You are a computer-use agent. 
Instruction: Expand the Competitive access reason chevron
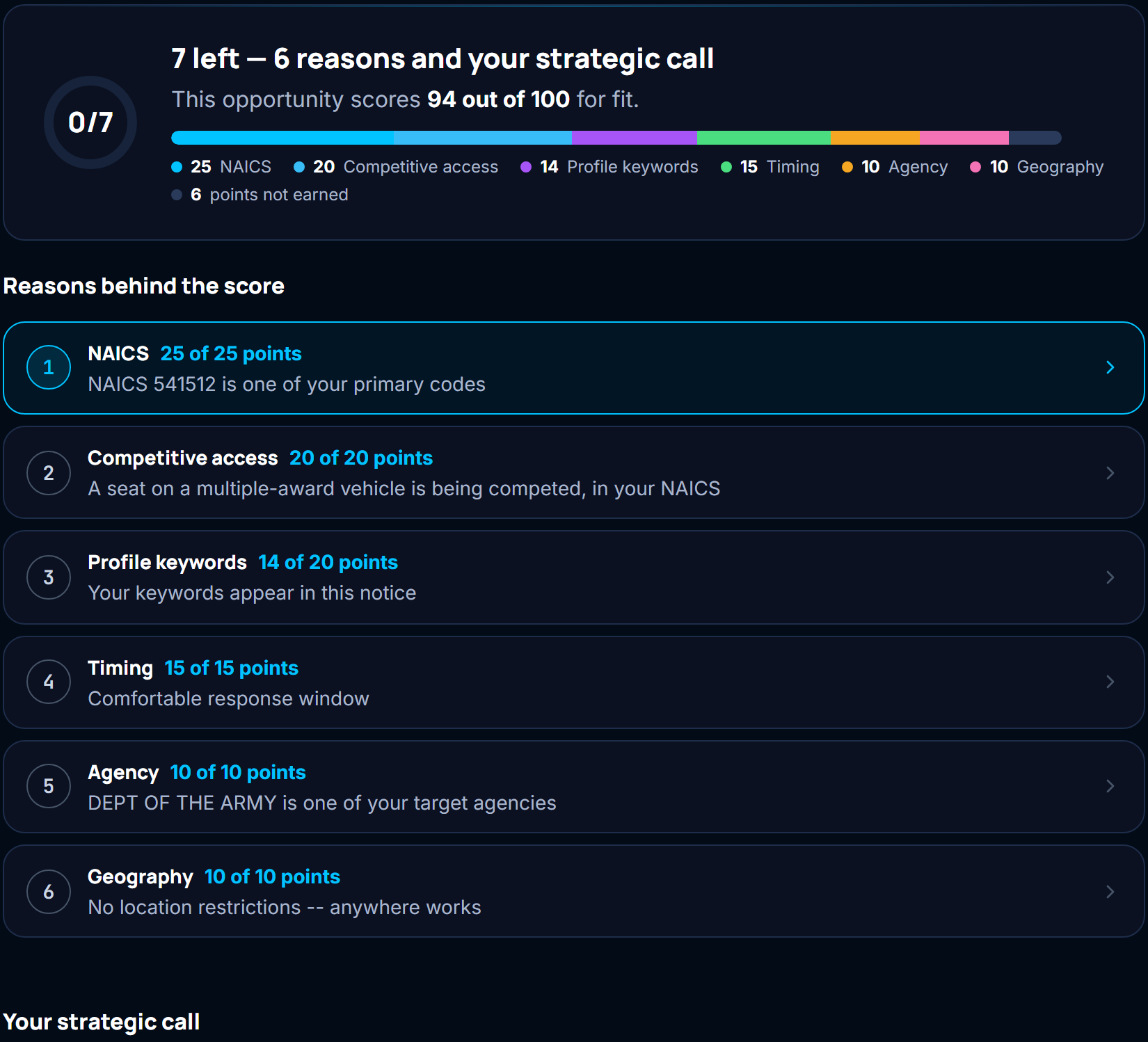tap(1110, 473)
